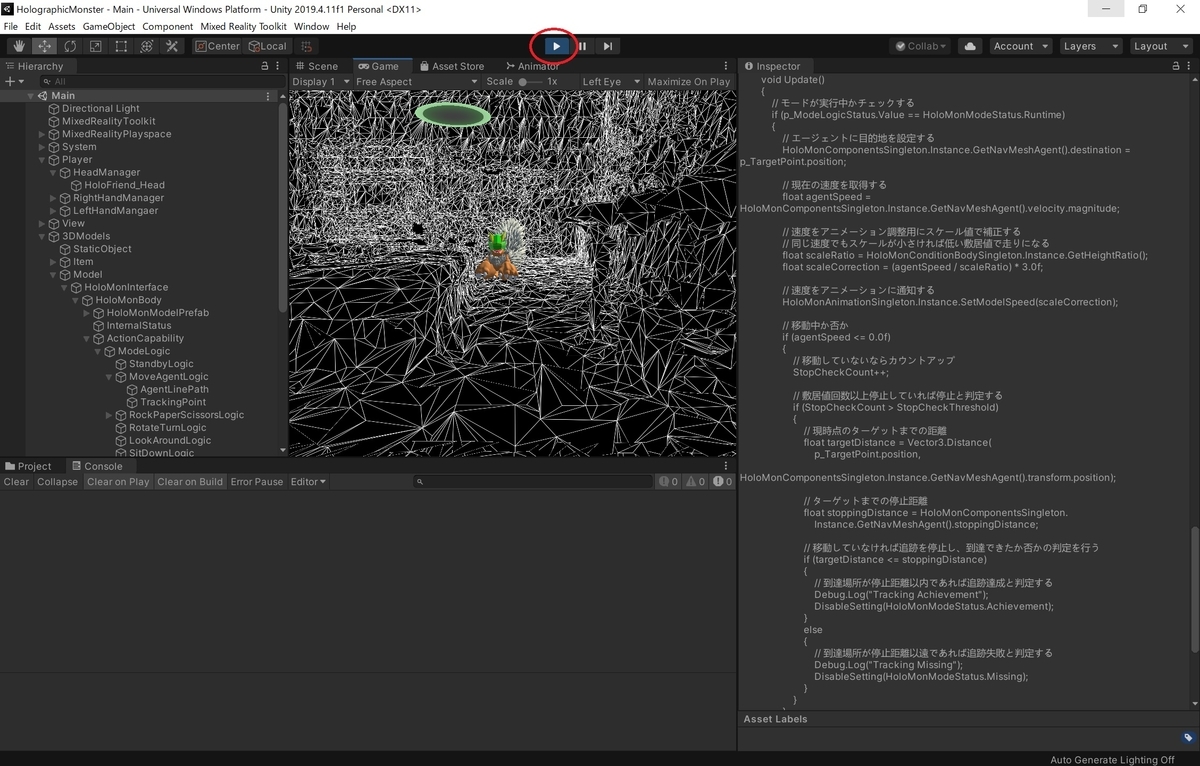This screenshot has width=1200, height=766.
Task: Open the Window menu
Action: (x=312, y=26)
